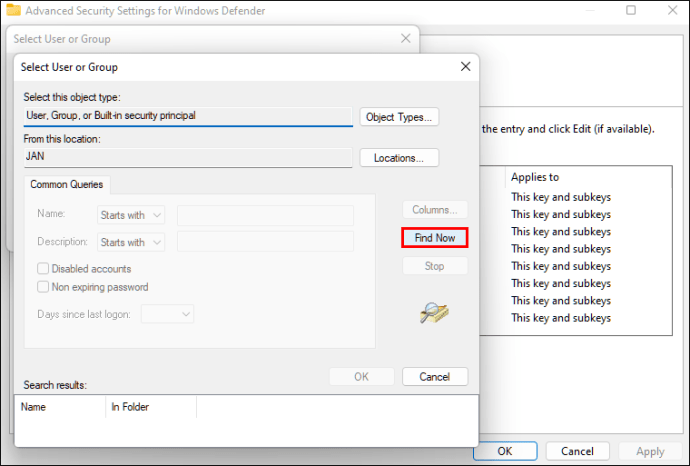
Task: Click the Description query text field
Action: click(x=265, y=242)
